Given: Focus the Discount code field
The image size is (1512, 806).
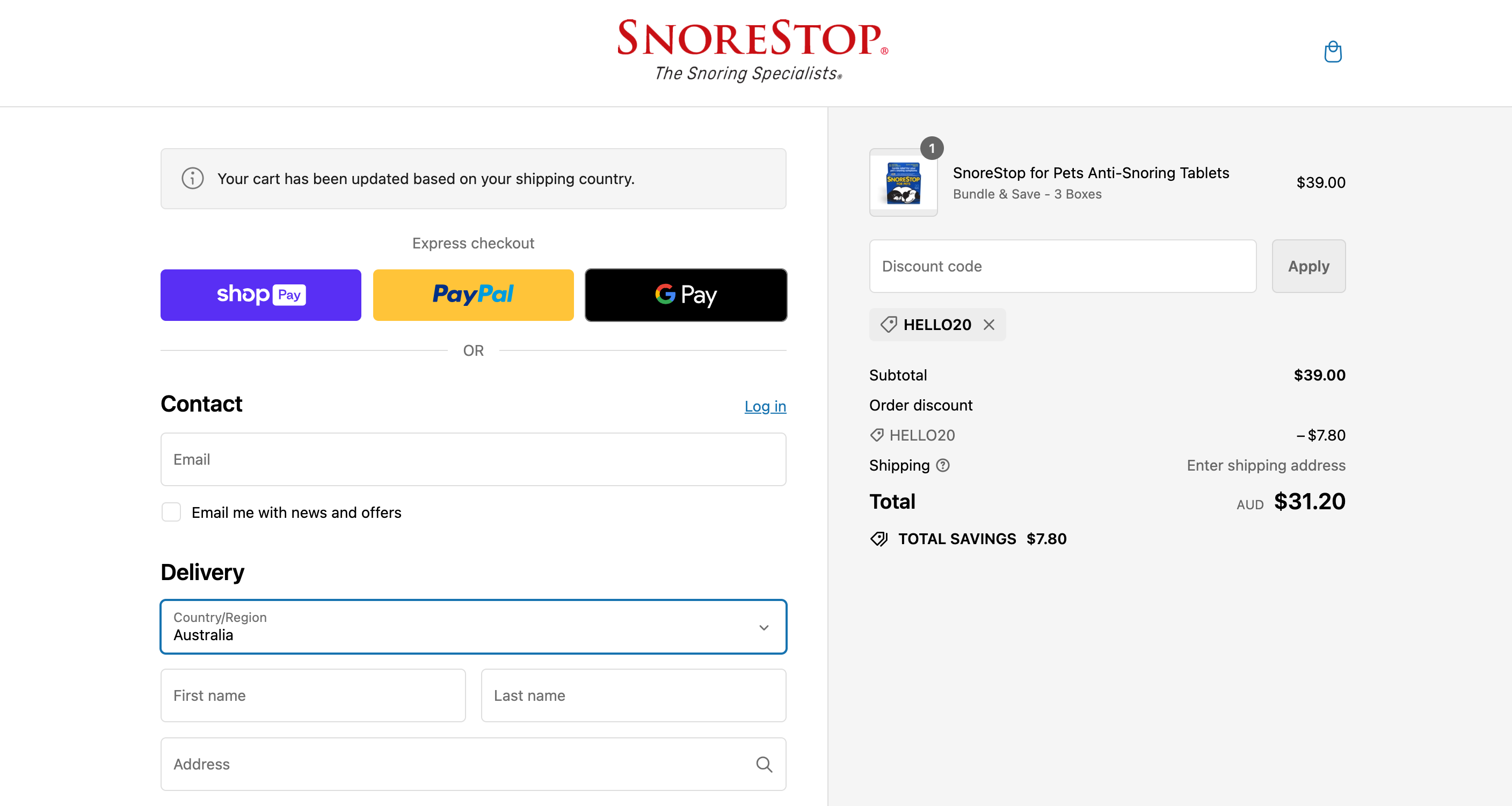Looking at the screenshot, I should point(1063,266).
